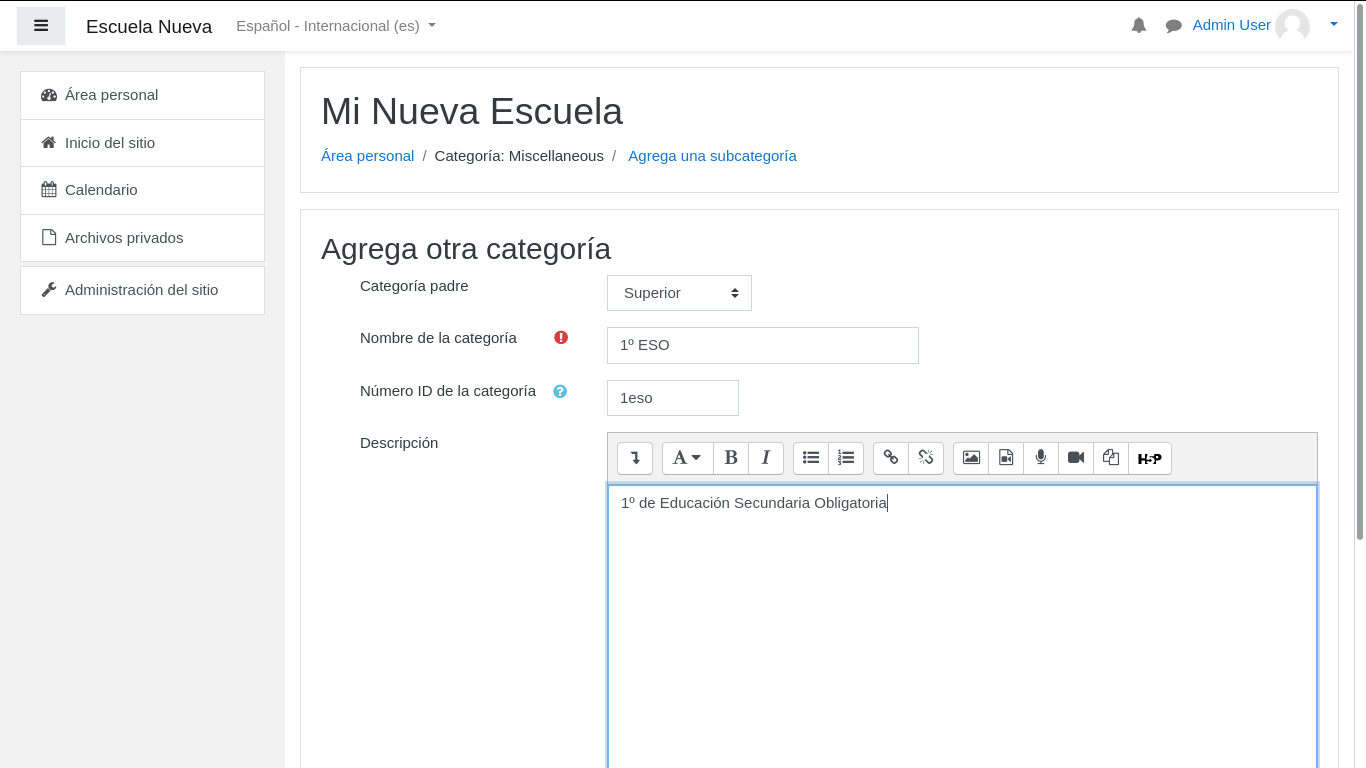This screenshot has height=768, width=1366.
Task: Apply italic formatting in the editor toolbar
Action: [766, 458]
